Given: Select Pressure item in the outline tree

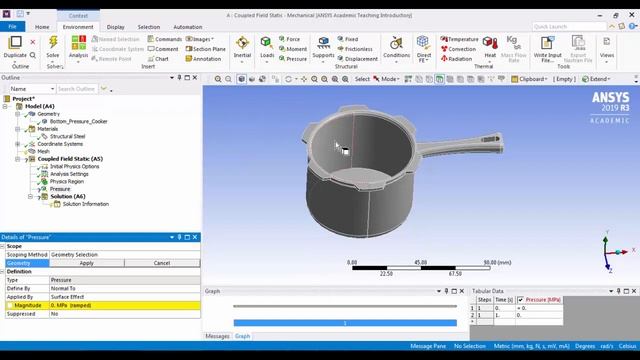Looking at the screenshot, I should click(60, 189).
